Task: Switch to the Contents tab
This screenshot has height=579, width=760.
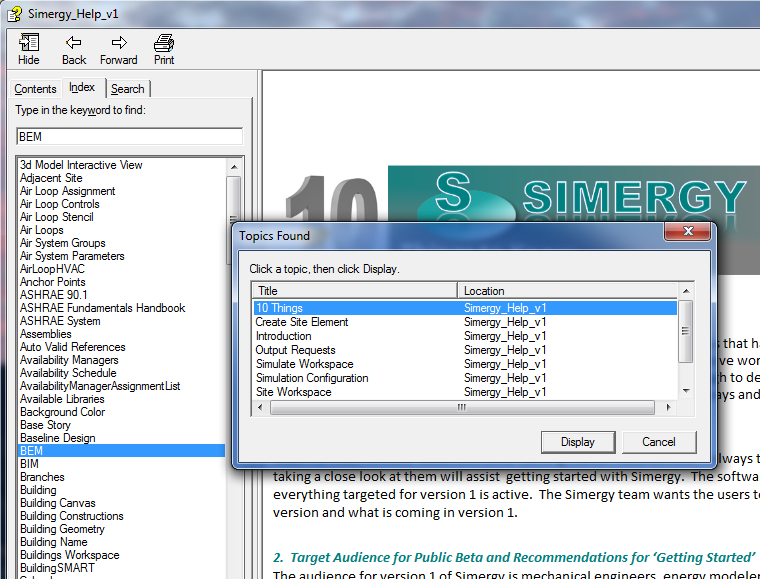Action: click(x=35, y=89)
